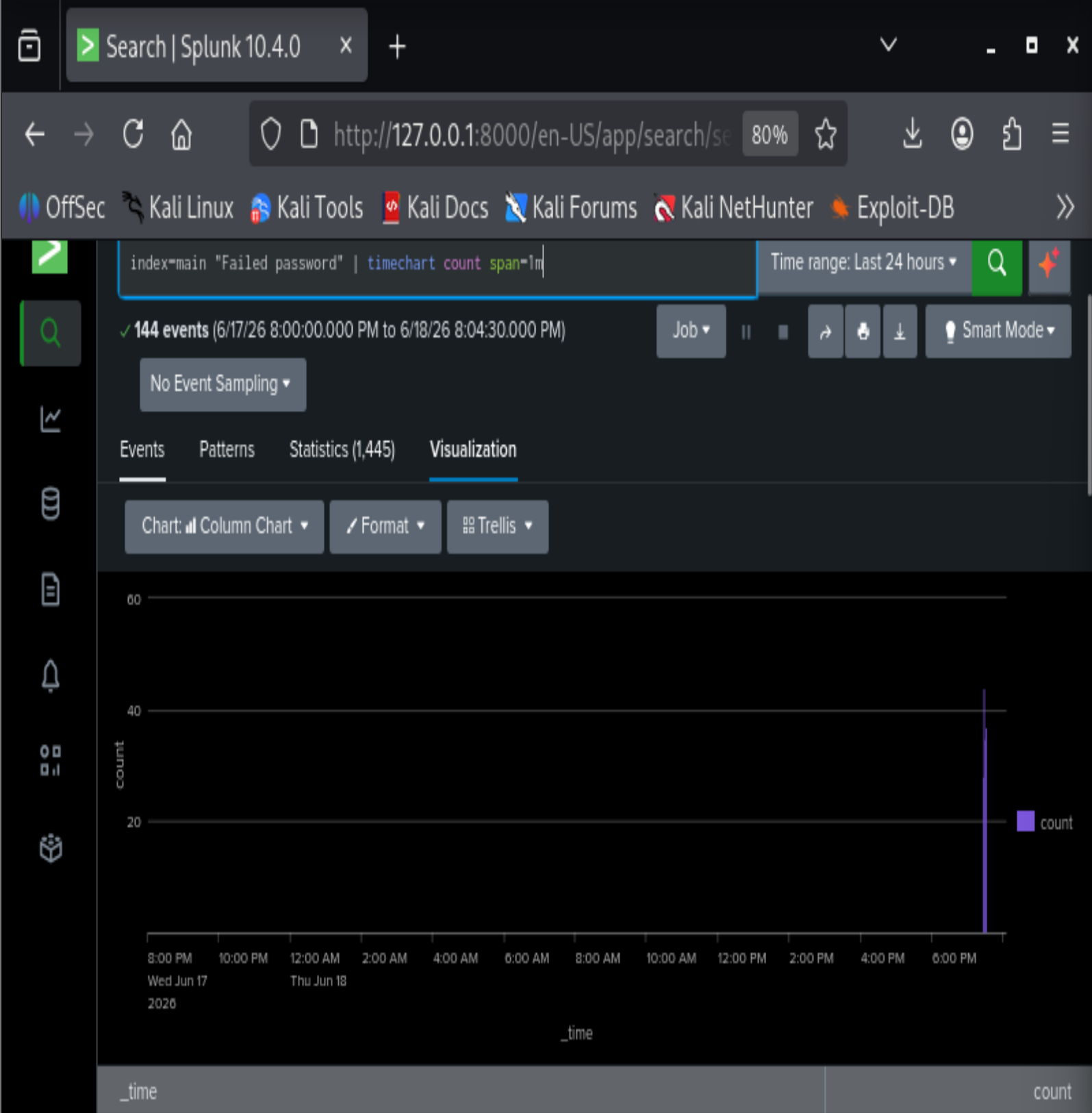
Task: Run search with the green magnifier button
Action: coord(997,266)
